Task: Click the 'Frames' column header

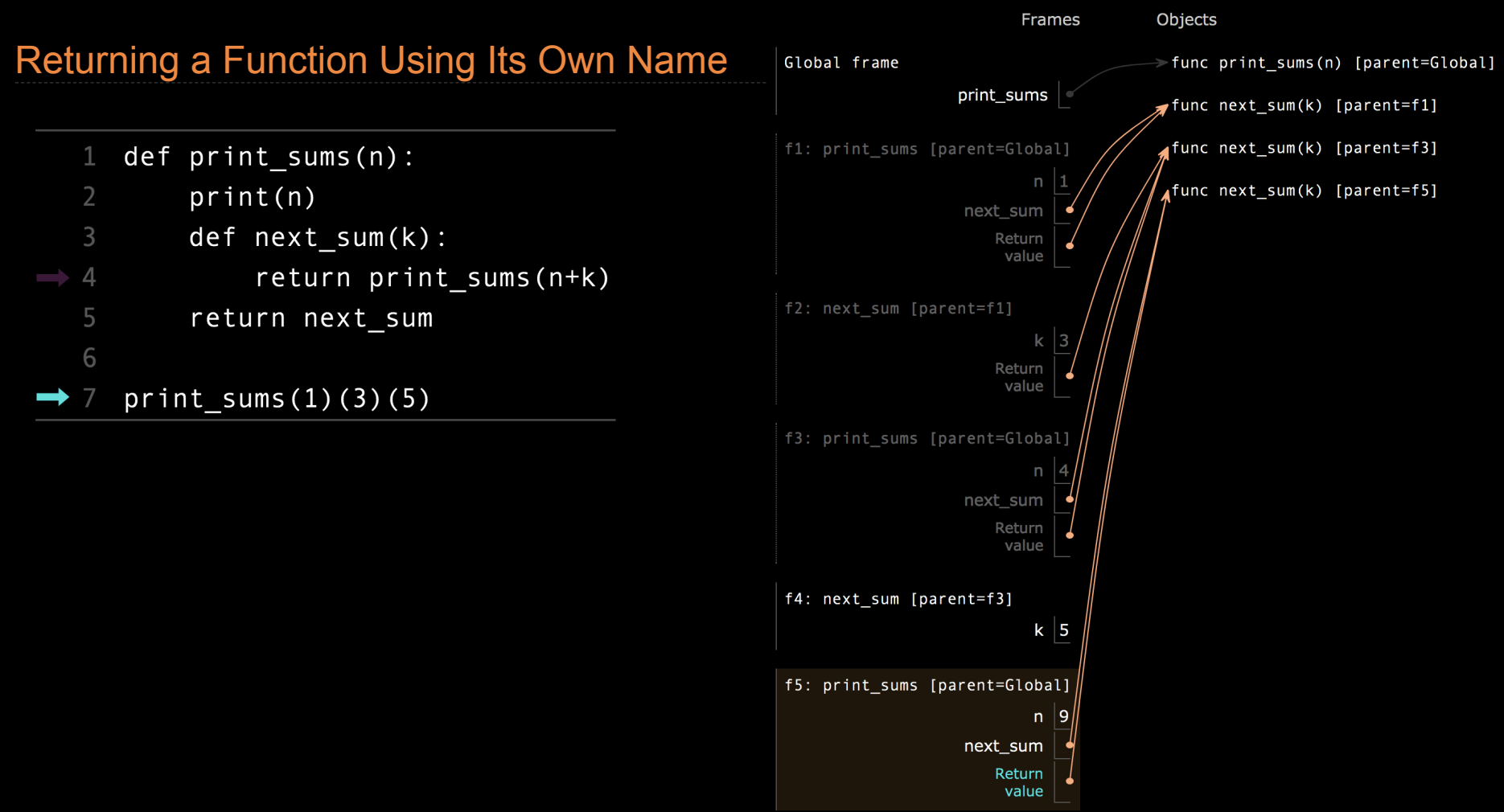Action: (1050, 19)
